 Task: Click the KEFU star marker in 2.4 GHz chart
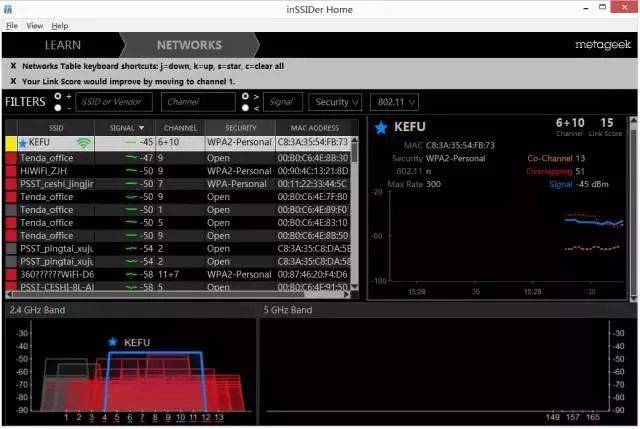pos(113,342)
